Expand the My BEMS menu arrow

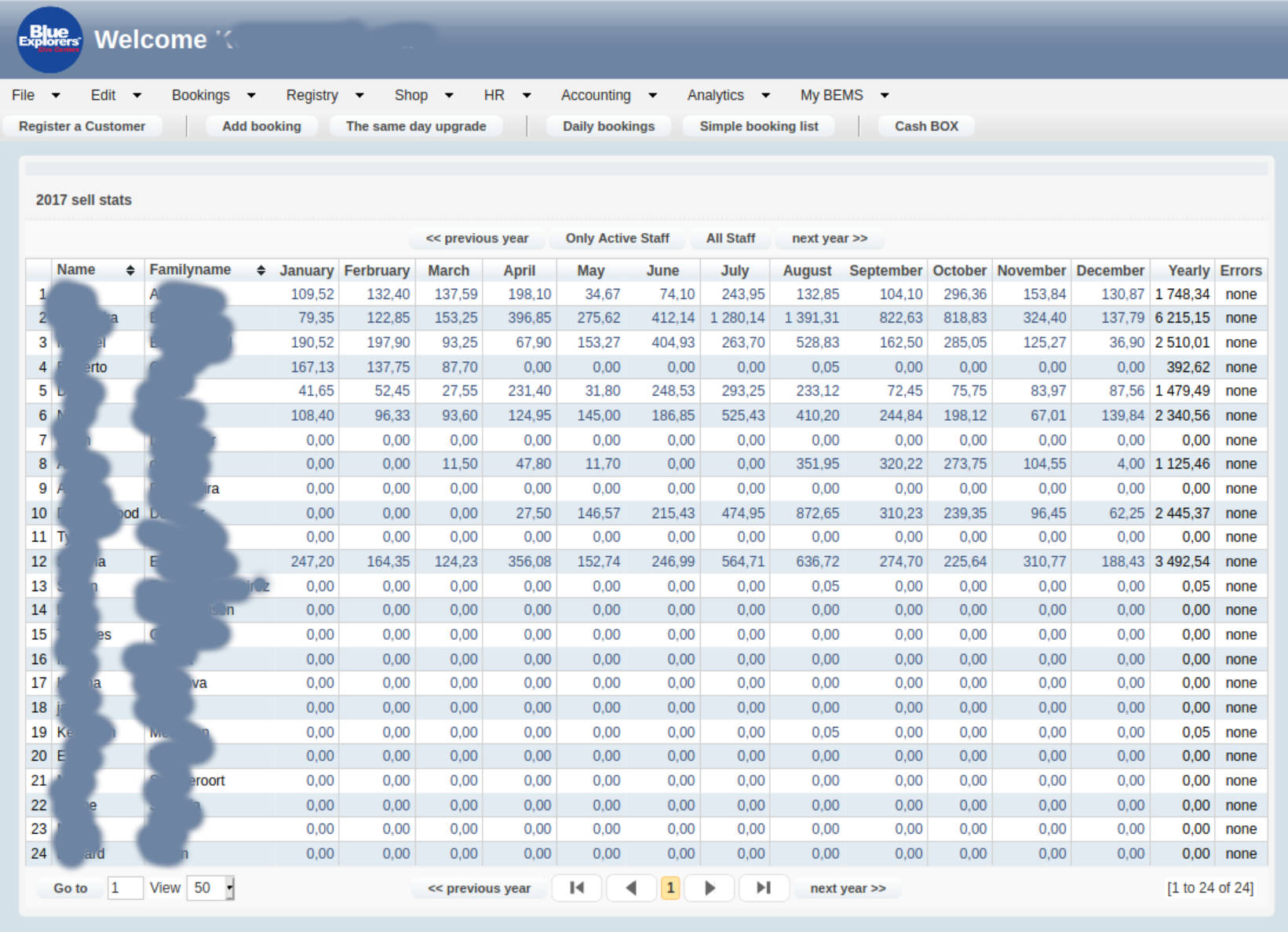tap(885, 95)
